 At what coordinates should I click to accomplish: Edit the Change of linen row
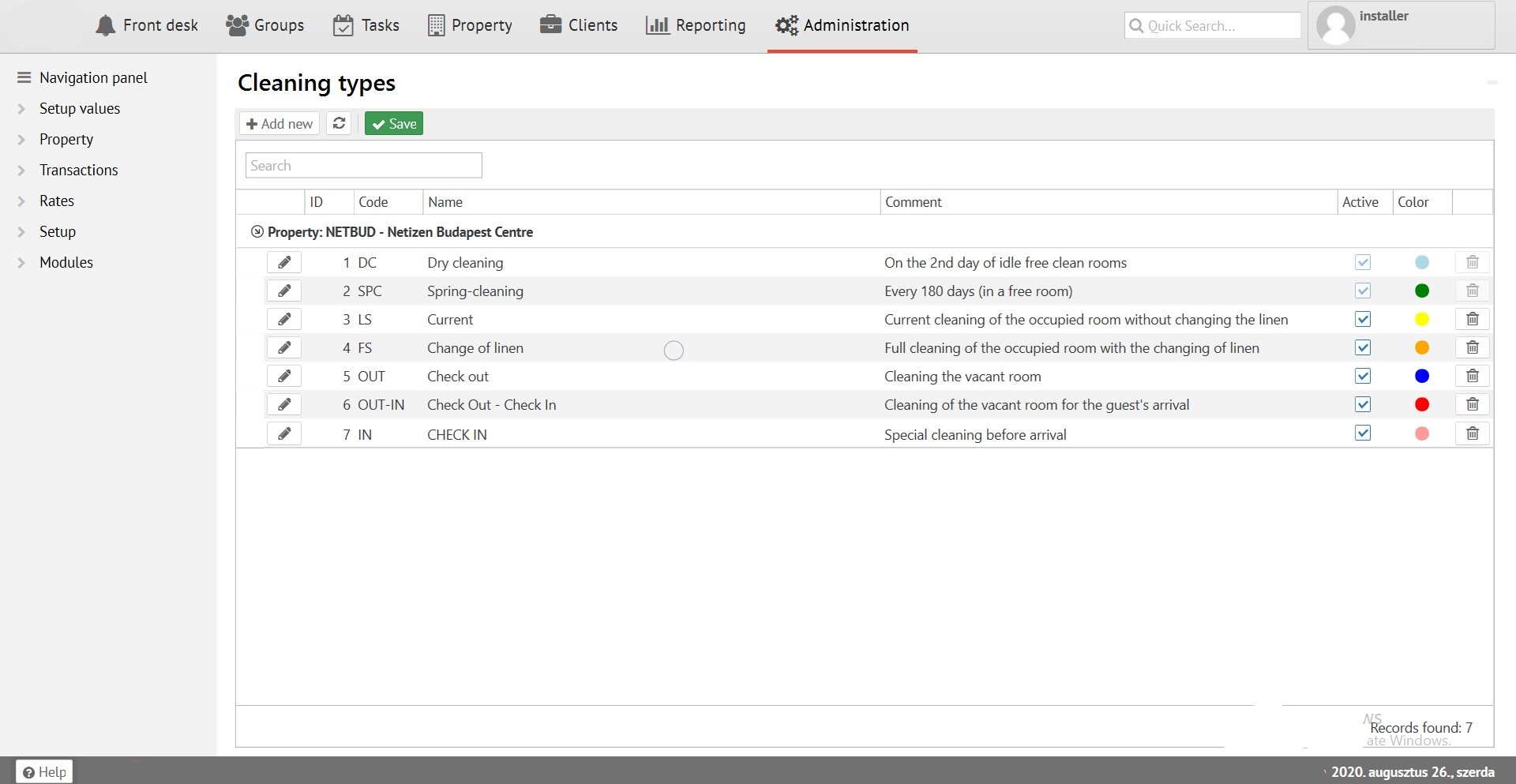(284, 347)
